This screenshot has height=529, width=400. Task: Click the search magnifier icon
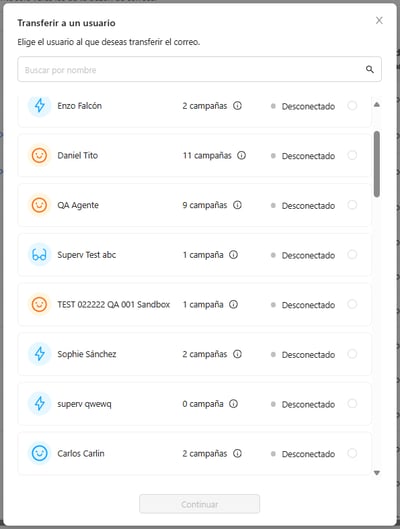click(x=370, y=69)
